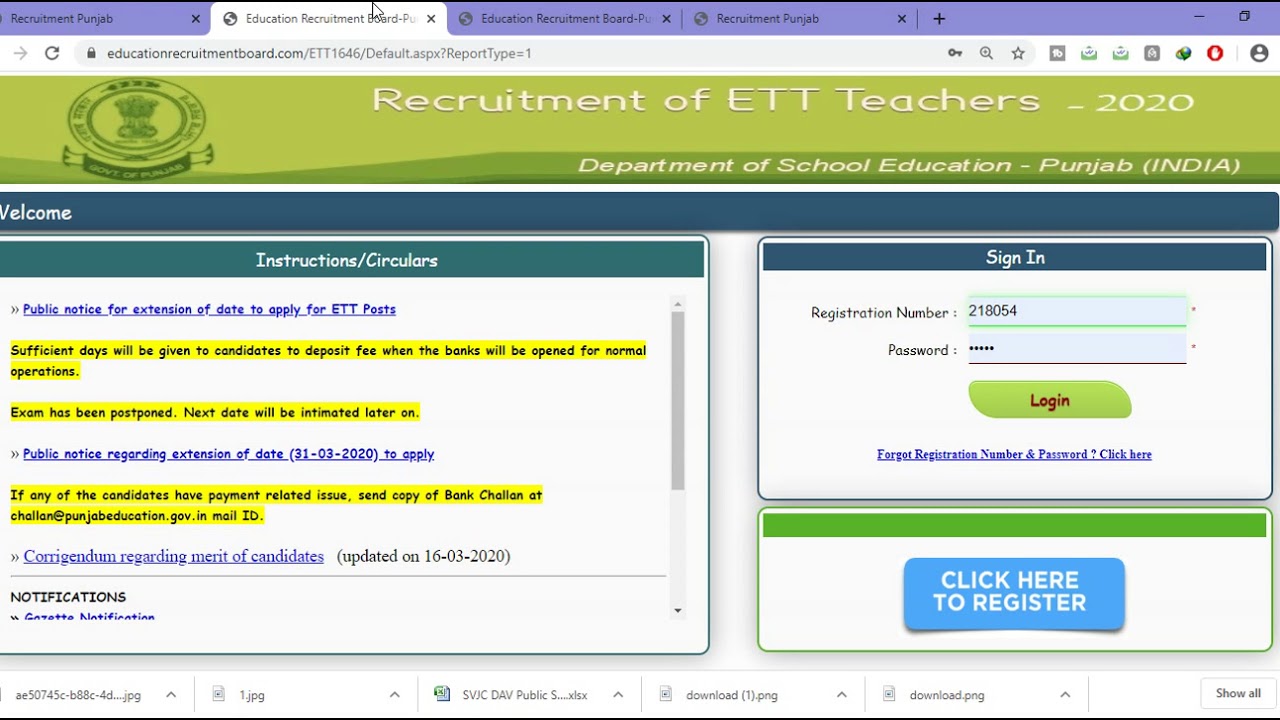Click the 'Exam has been postponed' notice text
The image size is (1280, 720).
(215, 412)
